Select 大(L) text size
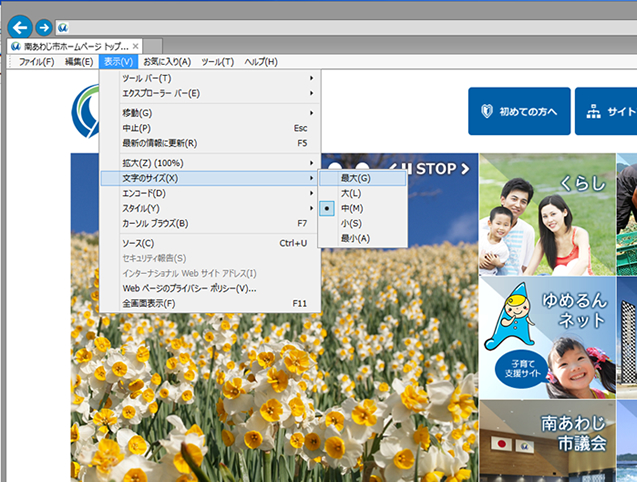This screenshot has width=637, height=482. [363, 193]
